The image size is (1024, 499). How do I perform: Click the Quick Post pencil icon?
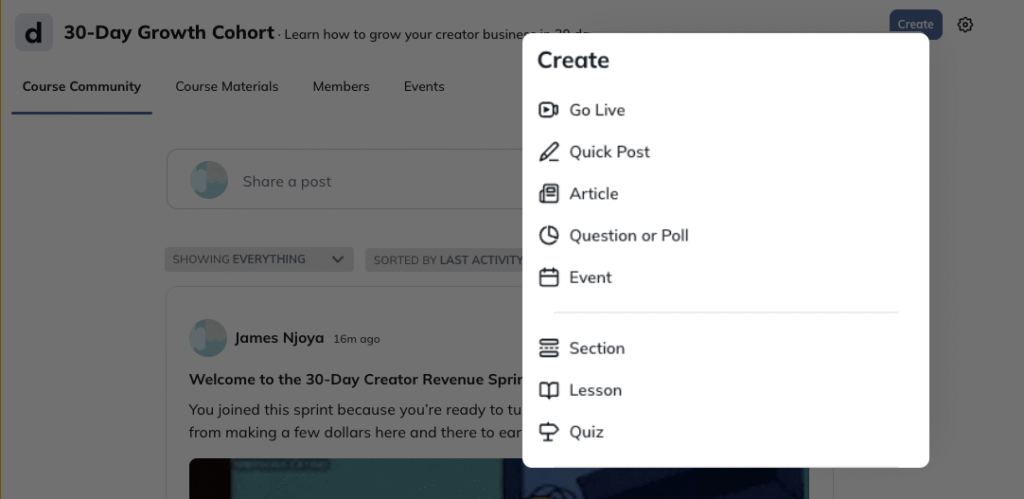coord(548,152)
